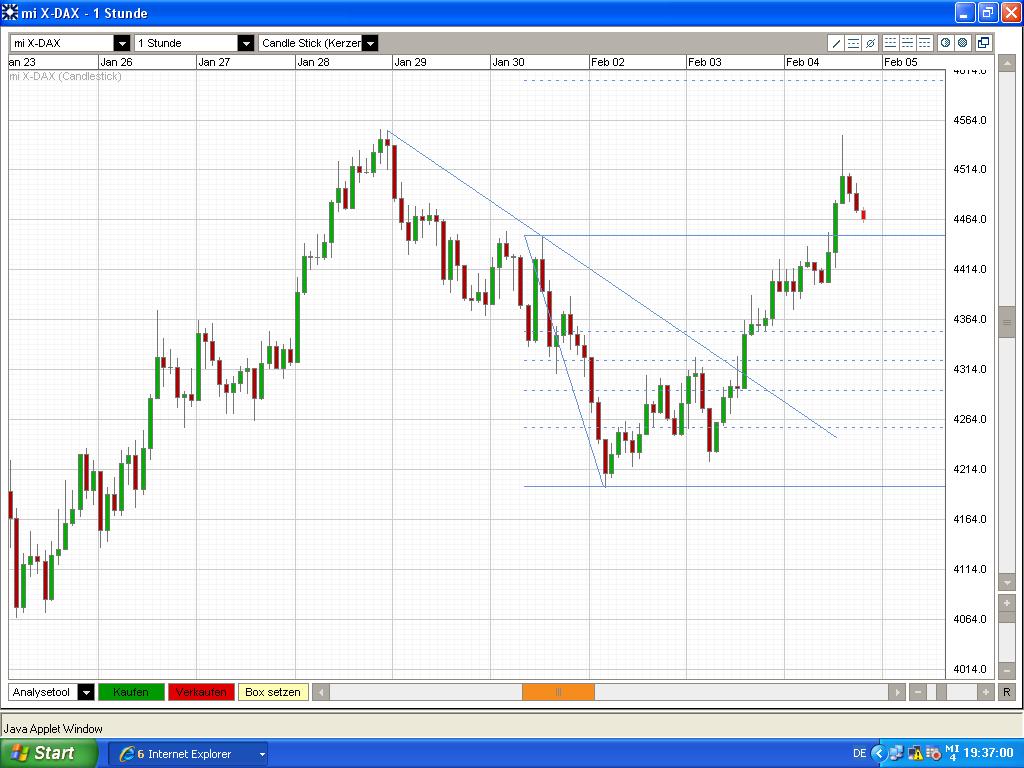Viewport: 1024px width, 768px height.
Task: Click the 4214.0 price axis label
Action: [970, 469]
